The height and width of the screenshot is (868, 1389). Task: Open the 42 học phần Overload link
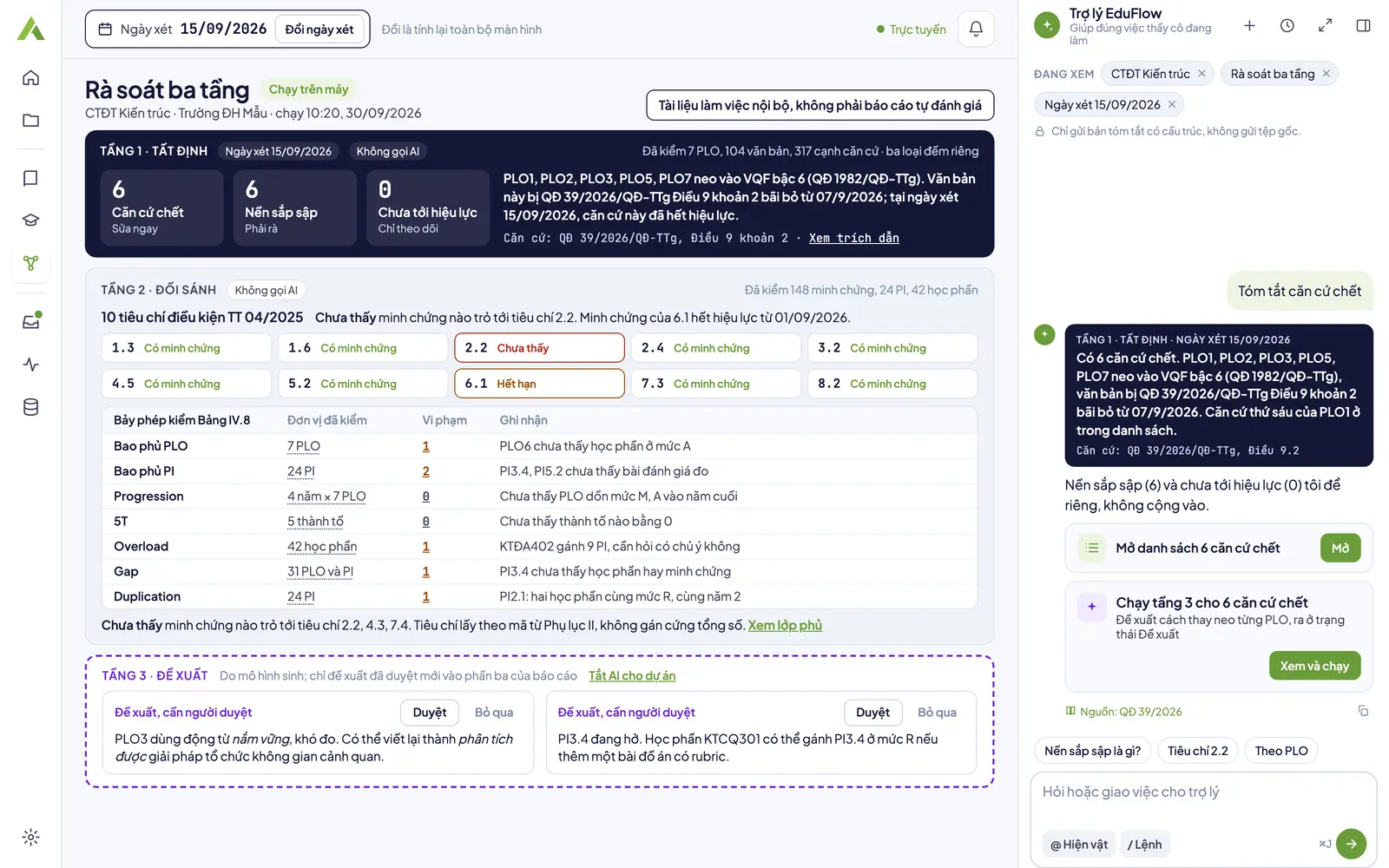322,547
